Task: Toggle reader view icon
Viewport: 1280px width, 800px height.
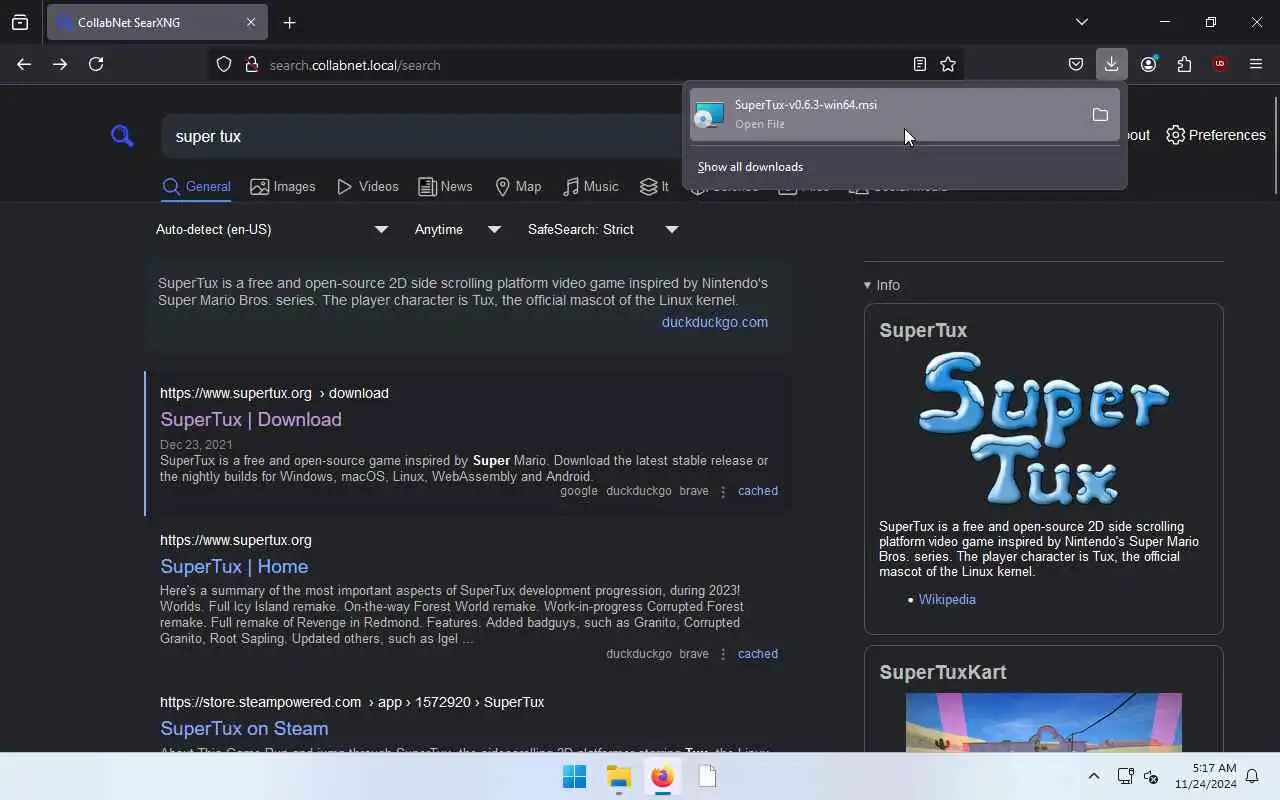Action: (920, 64)
